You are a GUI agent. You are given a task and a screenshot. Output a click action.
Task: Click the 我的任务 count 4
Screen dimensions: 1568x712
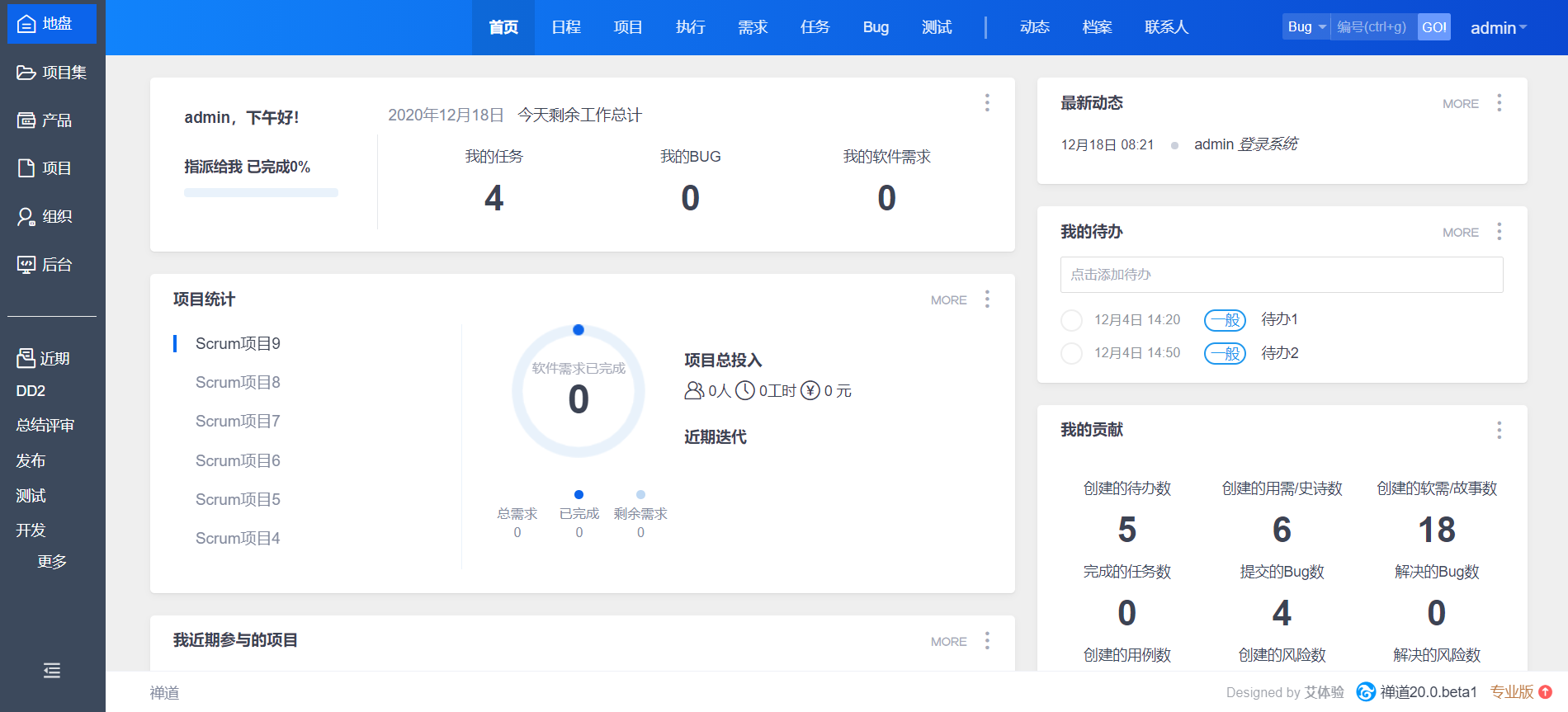tap(494, 198)
